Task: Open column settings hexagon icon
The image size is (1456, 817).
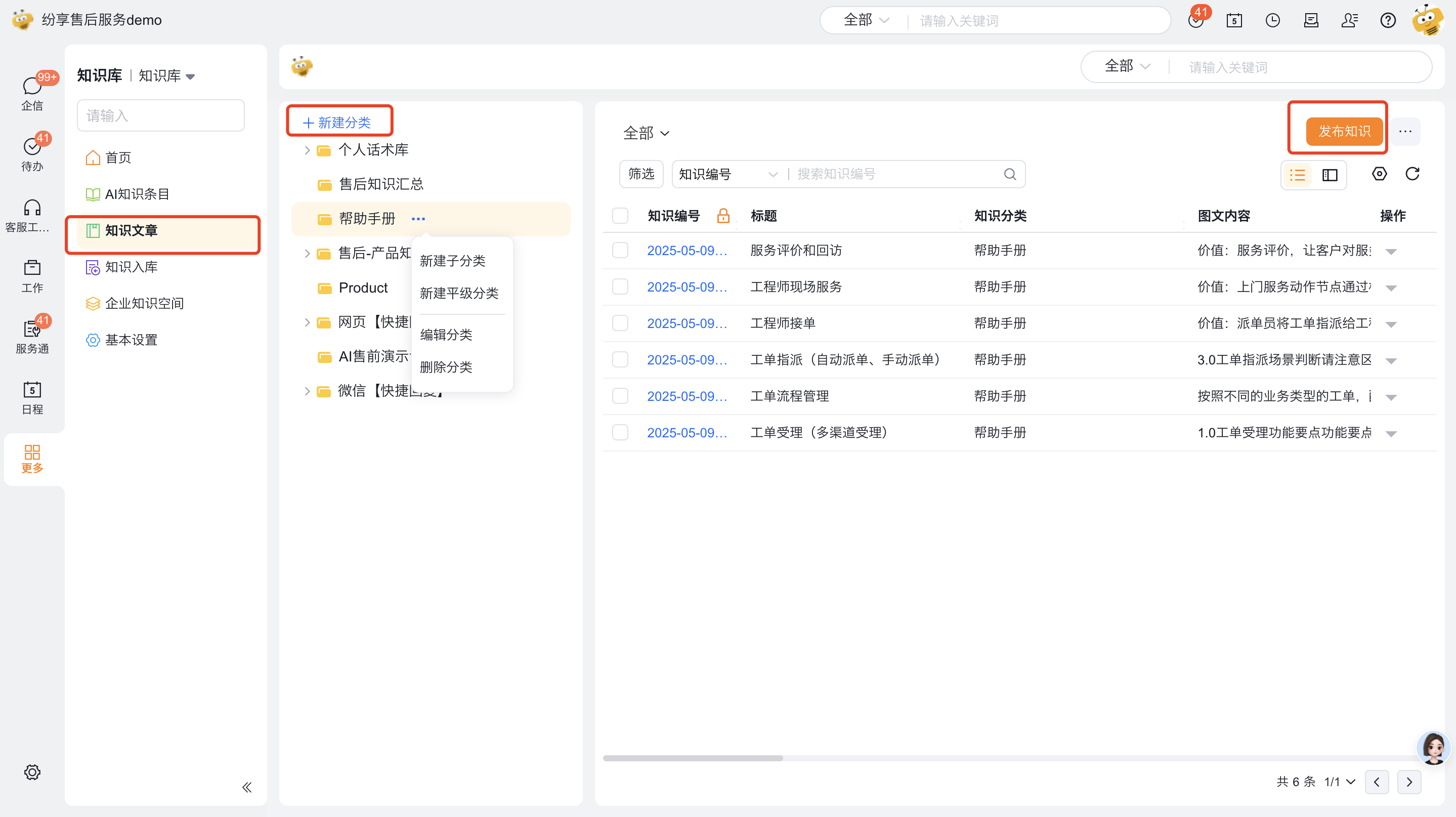Action: click(1379, 174)
